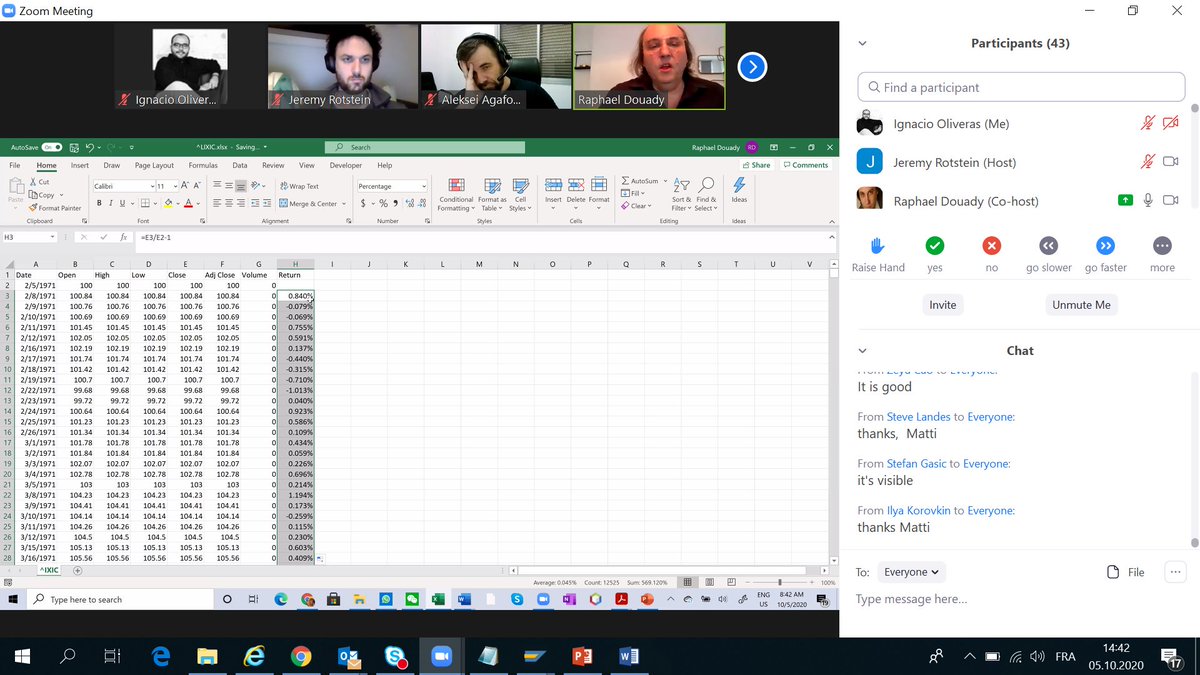Toggle Wrap Text in Alignment group
Image resolution: width=1200 pixels, height=675 pixels.
click(x=299, y=186)
